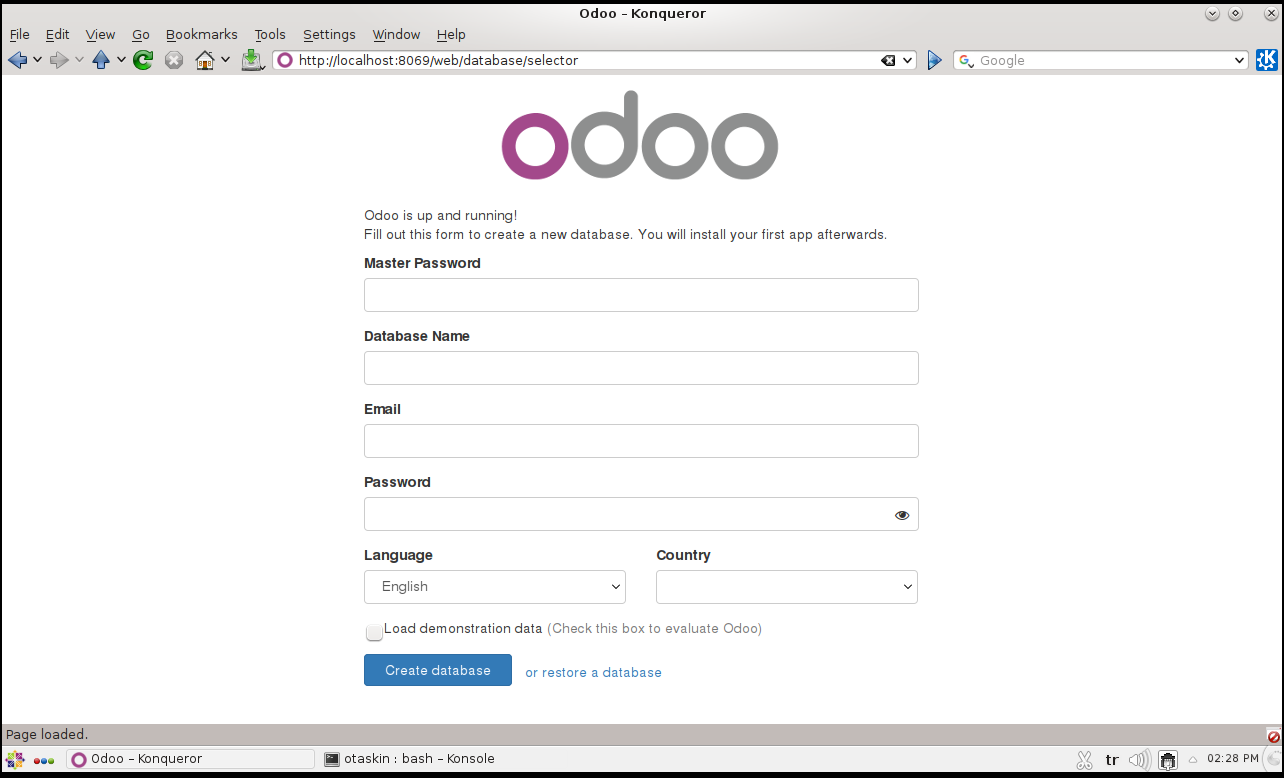Image resolution: width=1284 pixels, height=778 pixels.
Task: Open Klipper scissors icon in system tray
Action: pyautogui.click(x=1084, y=760)
